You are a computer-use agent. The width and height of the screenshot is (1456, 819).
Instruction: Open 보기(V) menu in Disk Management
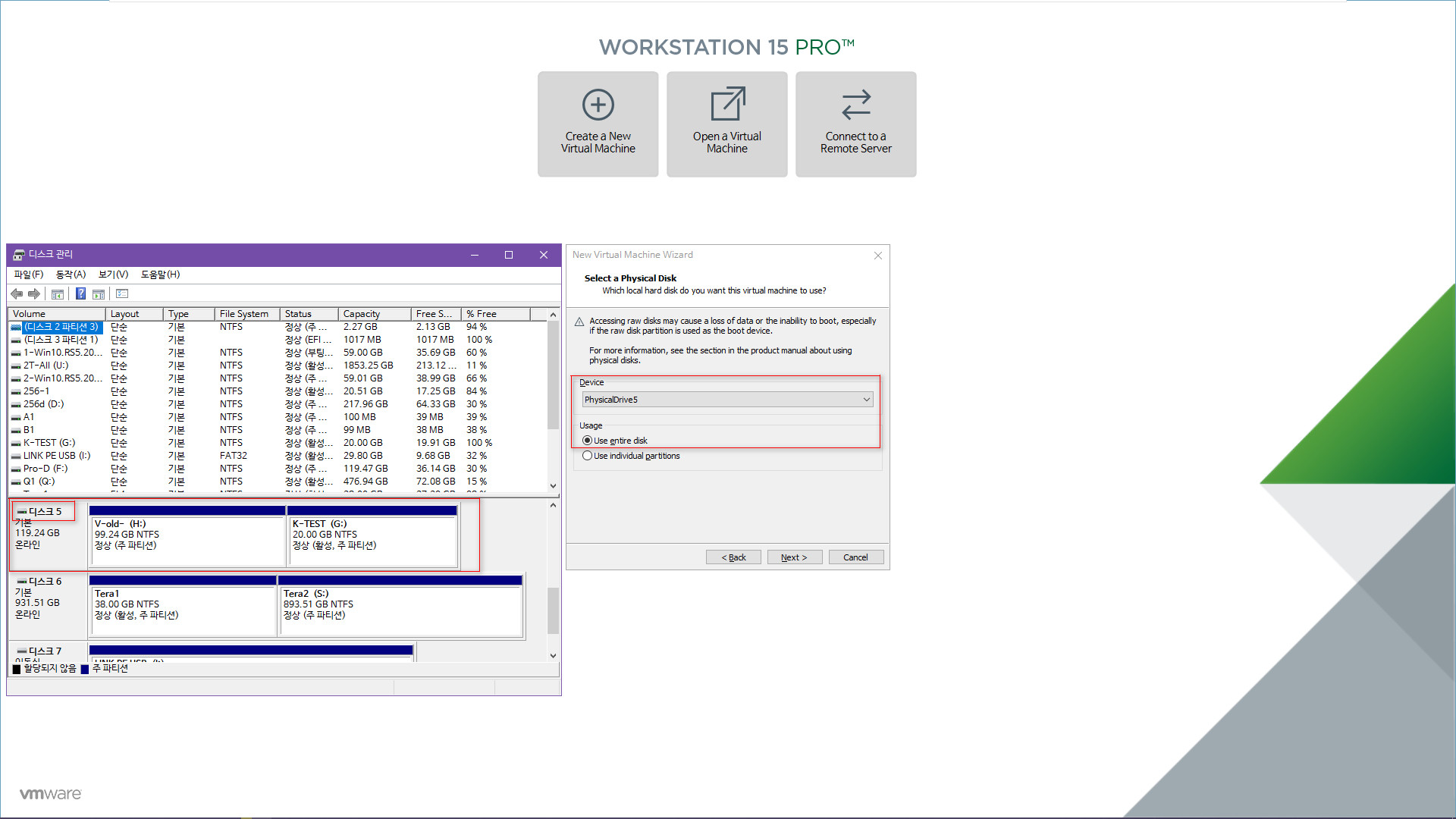tap(113, 275)
